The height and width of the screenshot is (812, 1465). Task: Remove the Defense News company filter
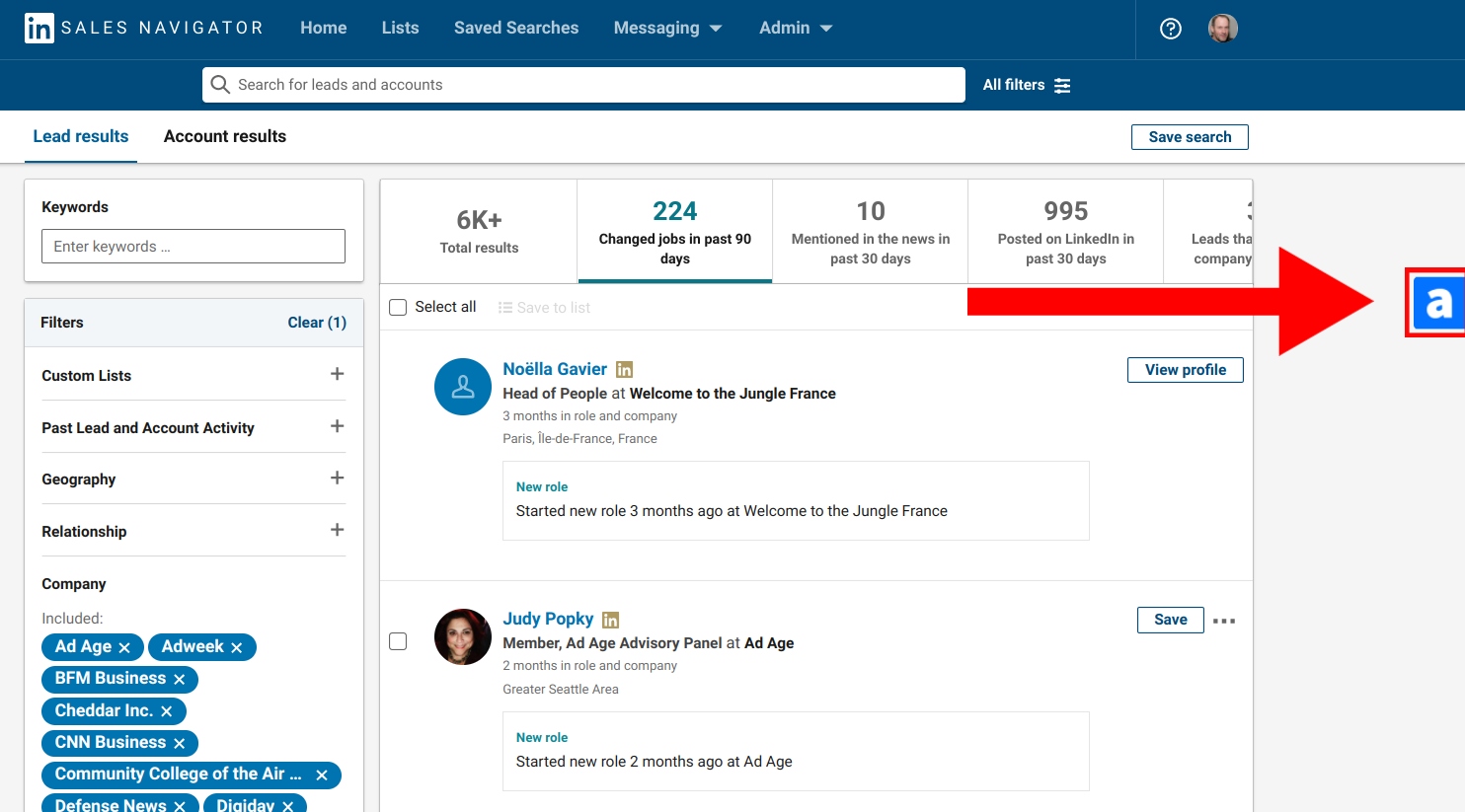[x=180, y=806]
